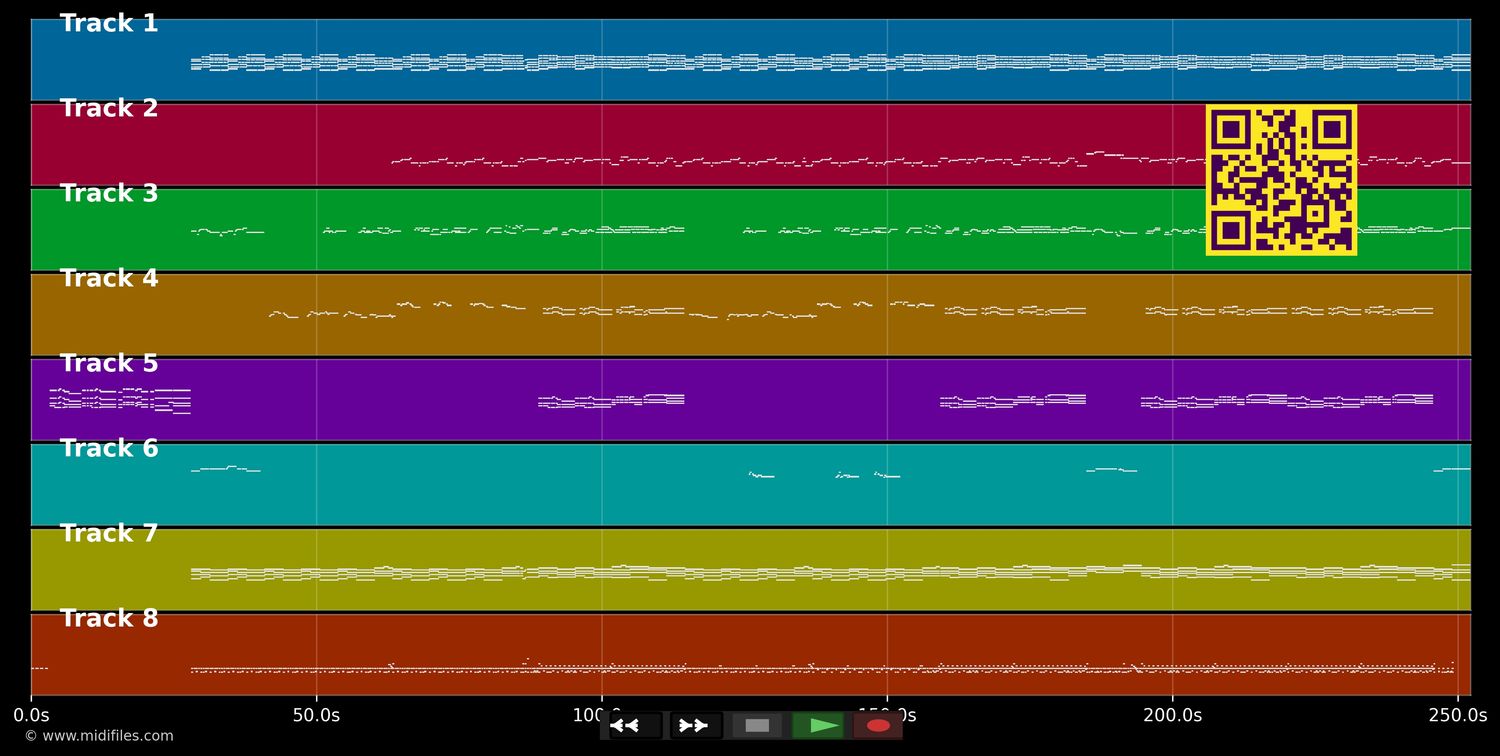Image resolution: width=1500 pixels, height=756 pixels.
Task: Select the QR code overlay on Track 2
Action: 1281,180
